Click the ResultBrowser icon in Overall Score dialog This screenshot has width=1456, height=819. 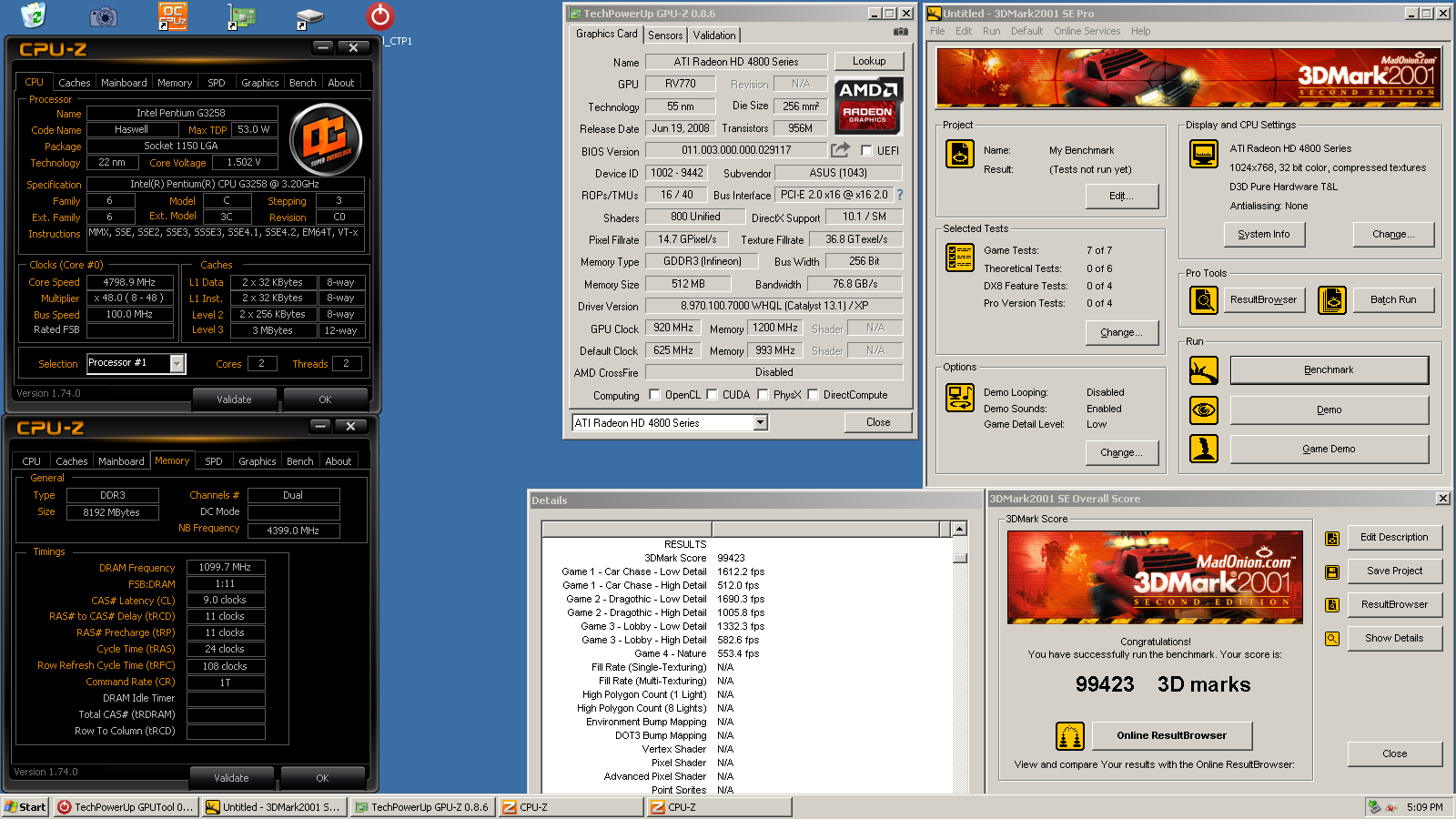[x=1332, y=605]
